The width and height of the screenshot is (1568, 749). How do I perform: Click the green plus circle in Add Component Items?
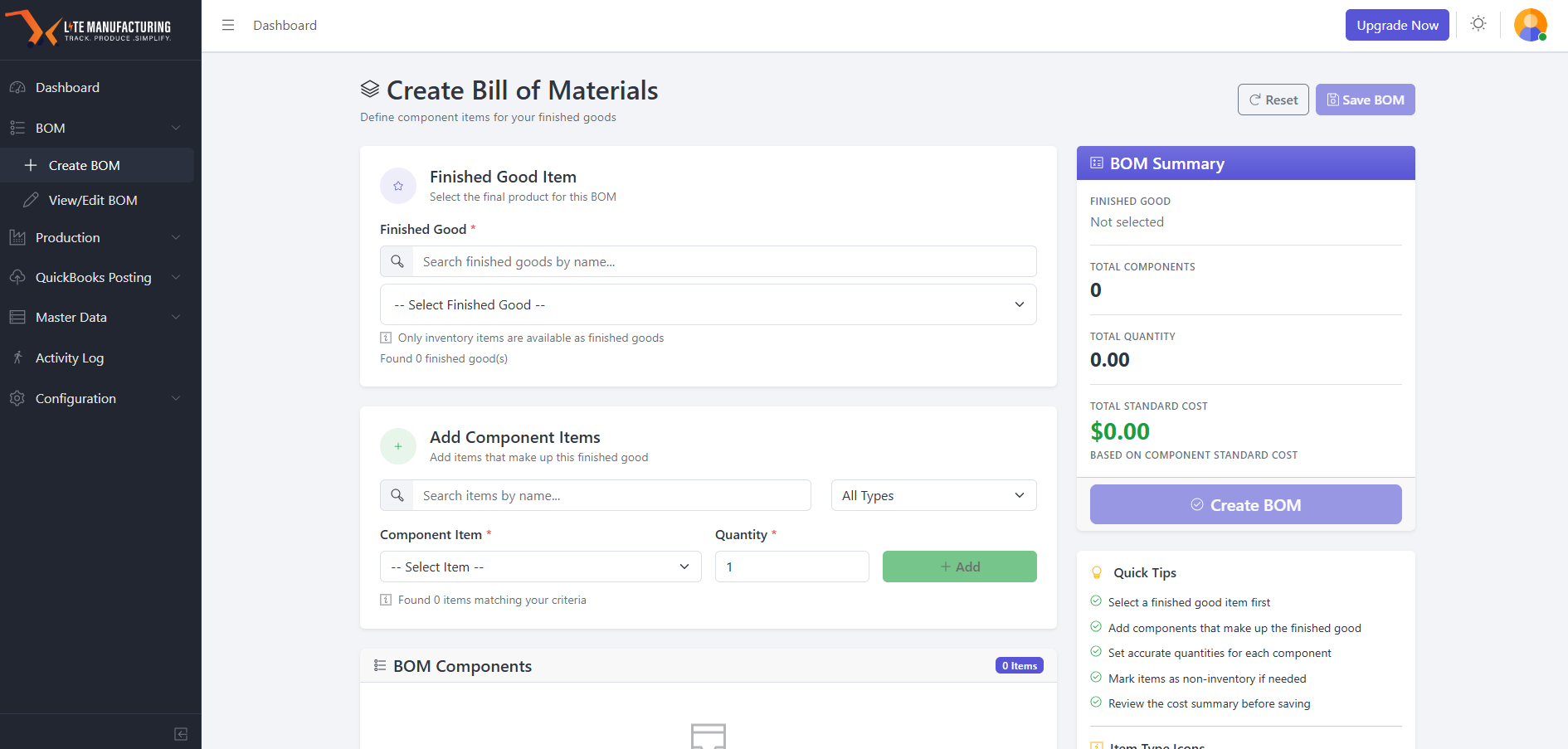coord(398,446)
